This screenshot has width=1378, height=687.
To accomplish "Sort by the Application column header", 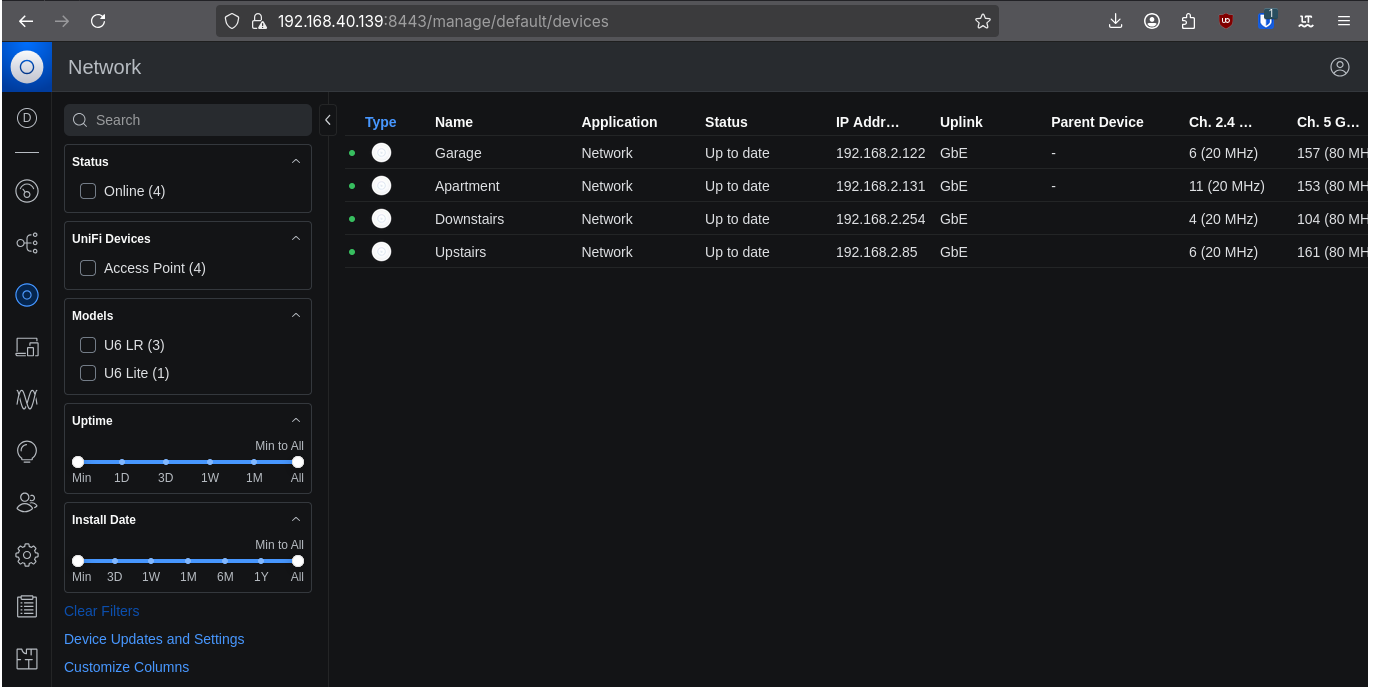I will [619, 122].
